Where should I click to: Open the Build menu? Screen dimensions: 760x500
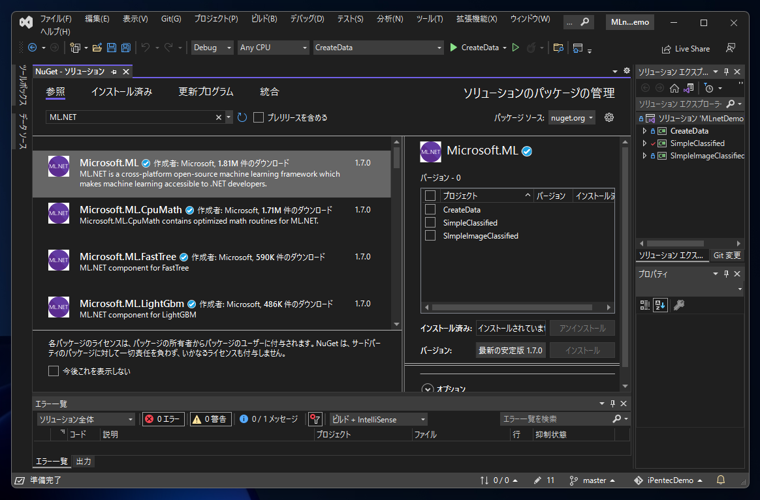(264, 19)
